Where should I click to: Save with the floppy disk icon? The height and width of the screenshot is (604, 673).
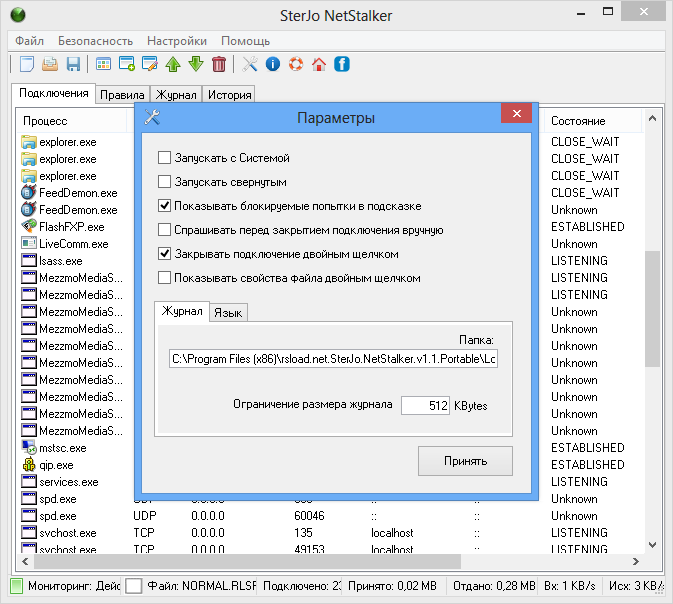[73, 64]
